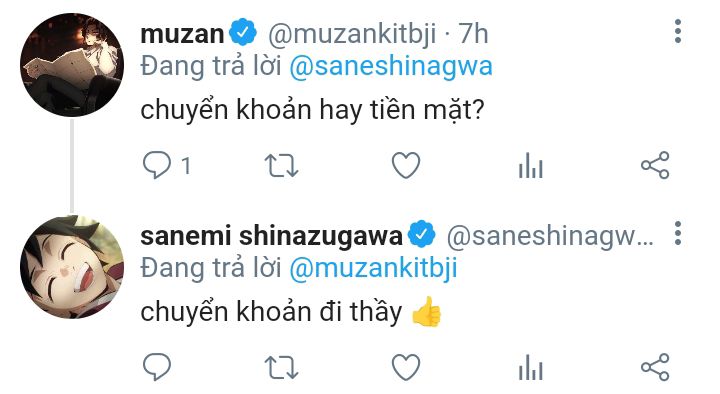Open muzan's profile picture
This screenshot has width=720, height=394.
[x=72, y=65]
